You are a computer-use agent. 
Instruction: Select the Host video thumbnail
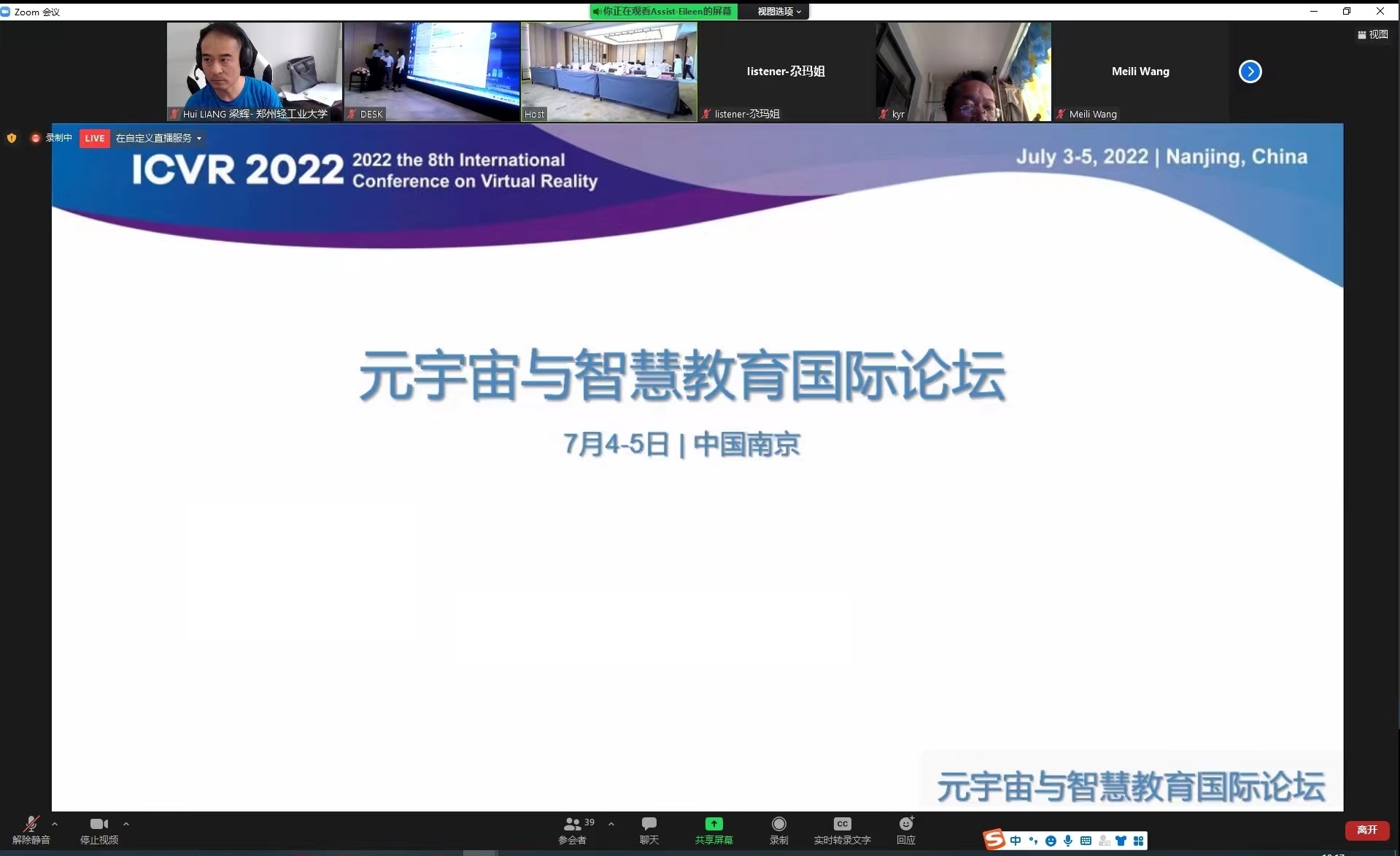click(608, 72)
